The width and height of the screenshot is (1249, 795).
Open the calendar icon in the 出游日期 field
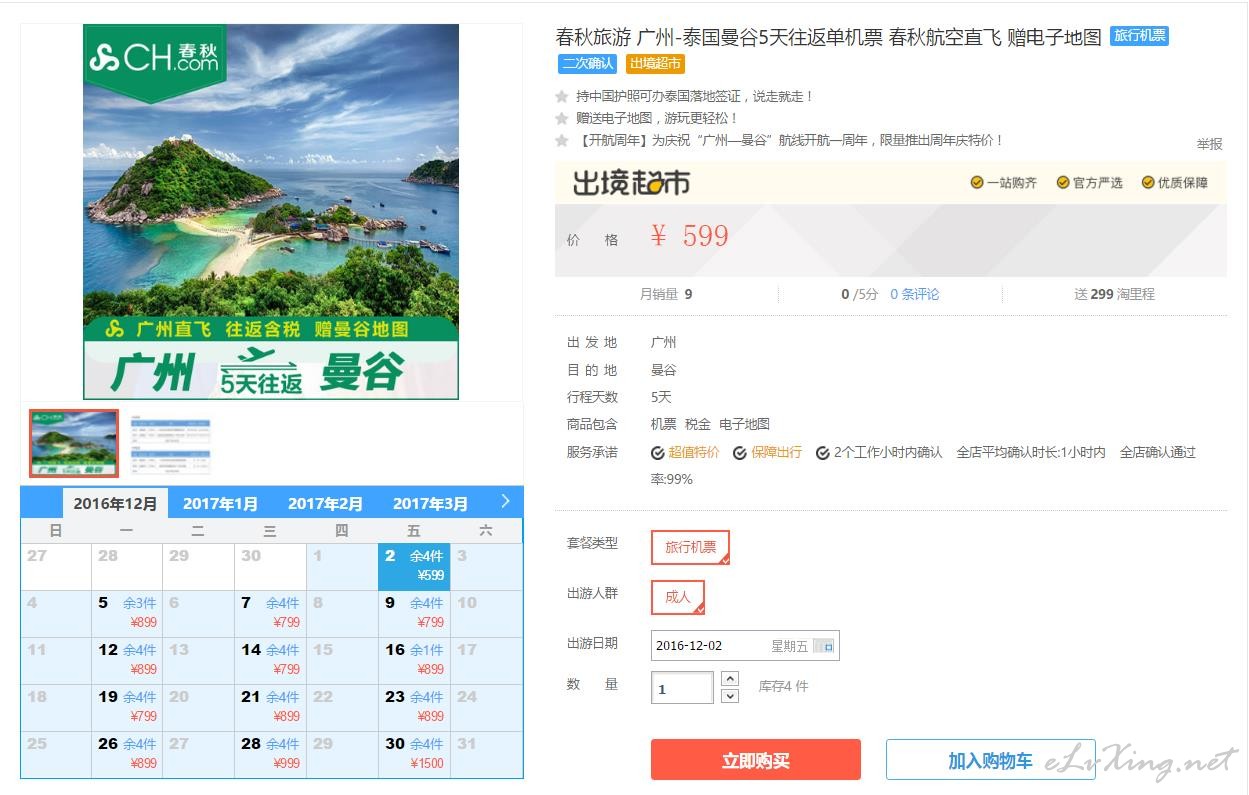pos(823,646)
